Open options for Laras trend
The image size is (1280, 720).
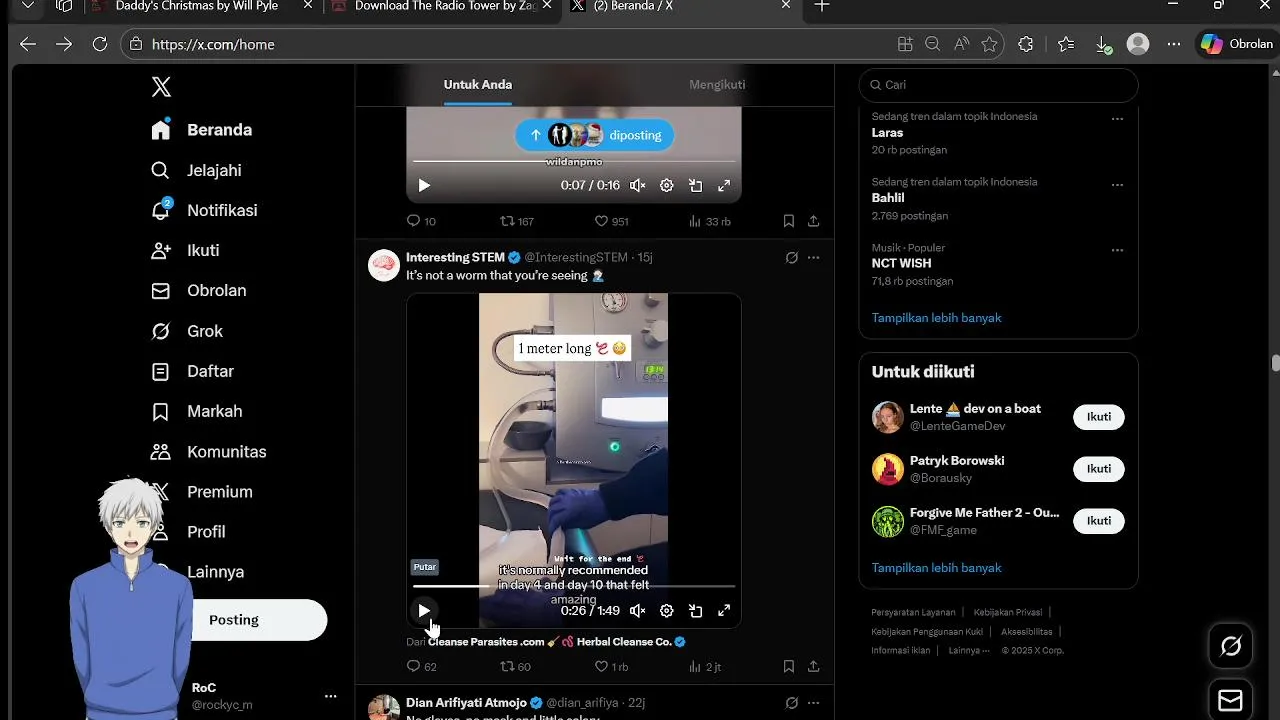point(1118,119)
